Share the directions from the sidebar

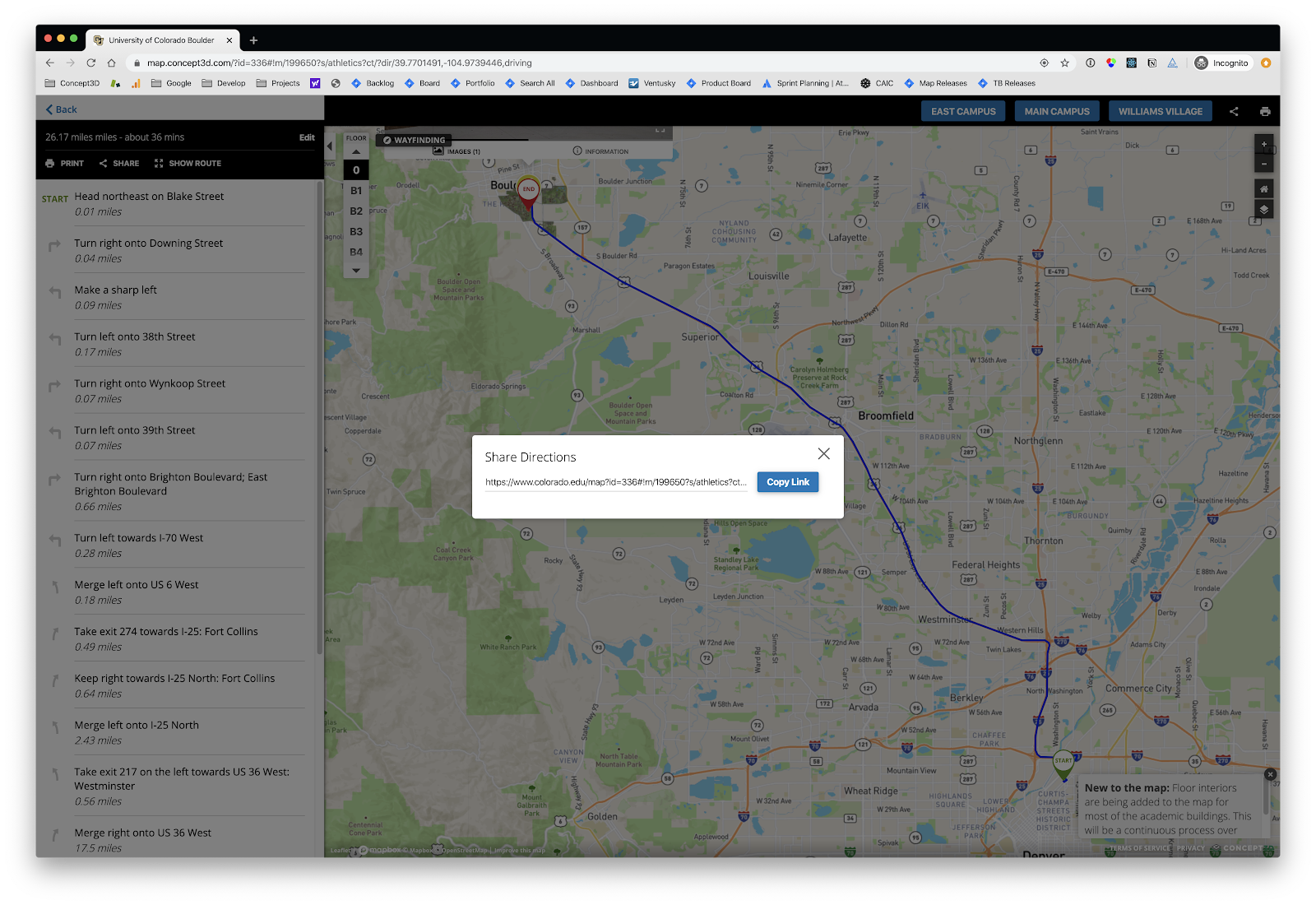119,163
